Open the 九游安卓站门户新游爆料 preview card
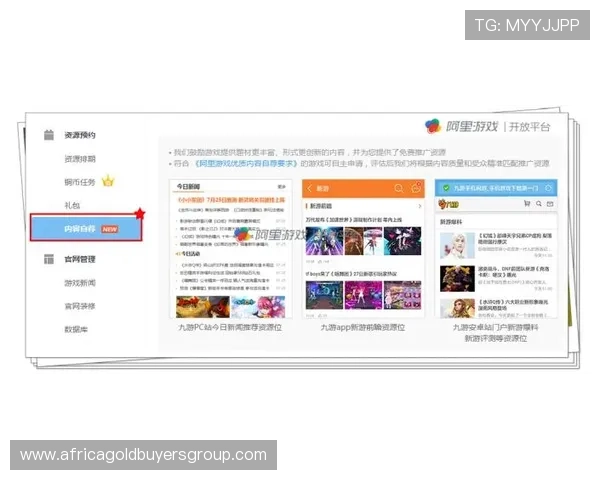Screen dimensions: 600x480 pyautogui.click(x=496, y=248)
